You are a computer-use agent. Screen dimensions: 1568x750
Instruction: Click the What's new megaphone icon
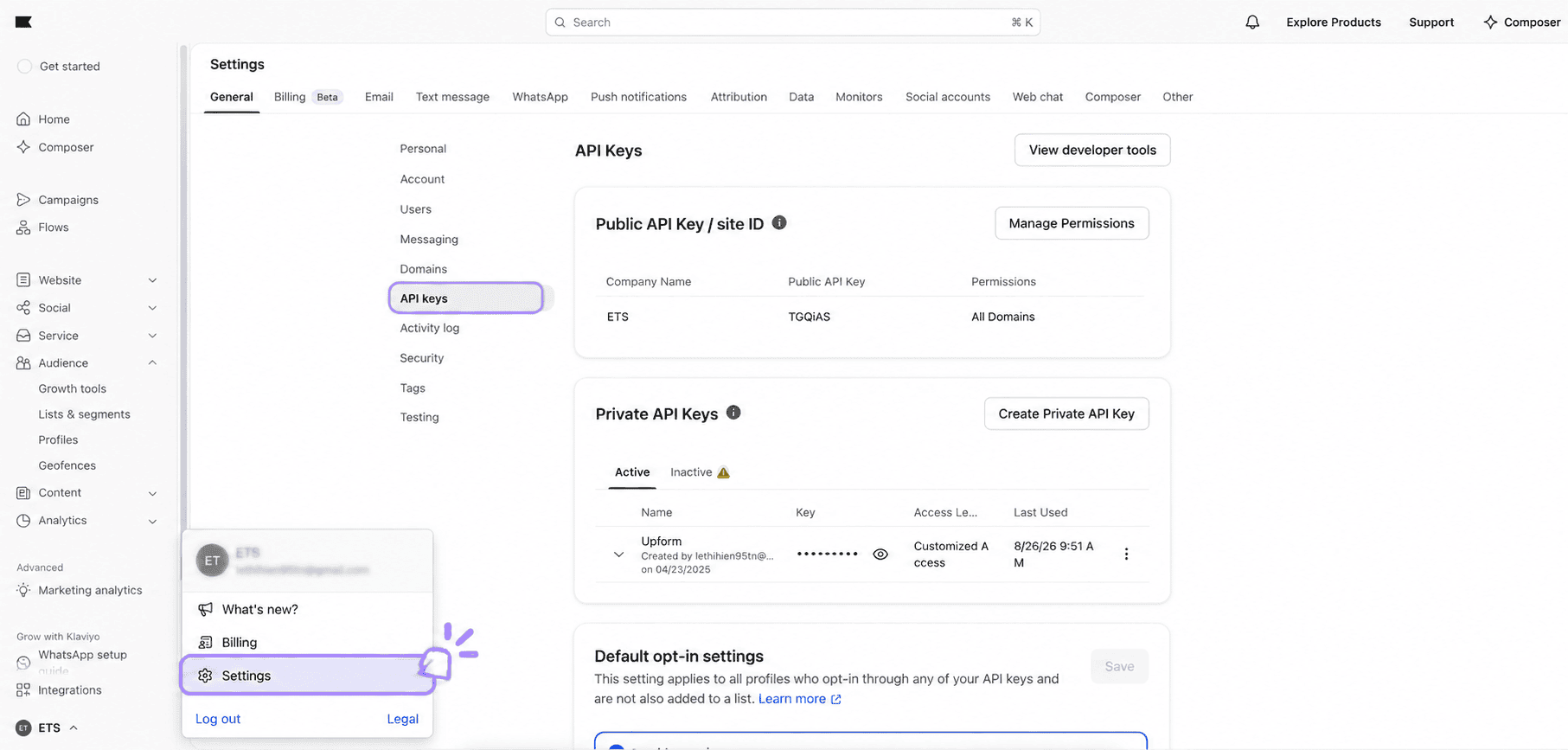click(205, 609)
